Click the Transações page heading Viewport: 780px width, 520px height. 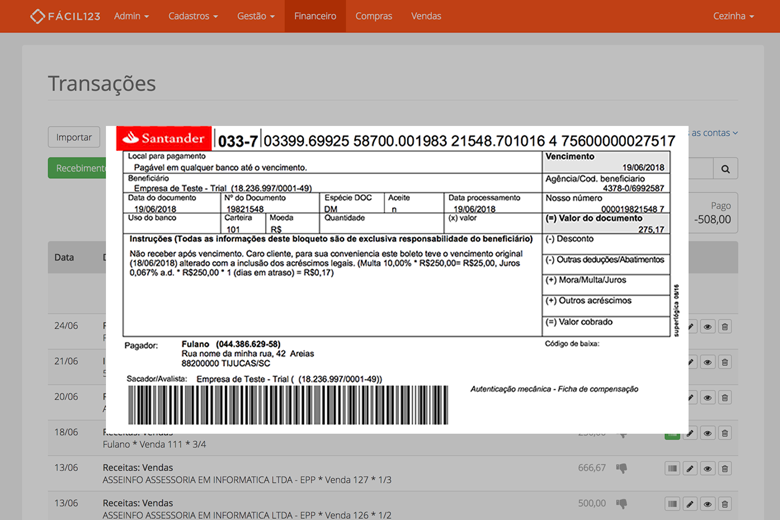coord(102,84)
